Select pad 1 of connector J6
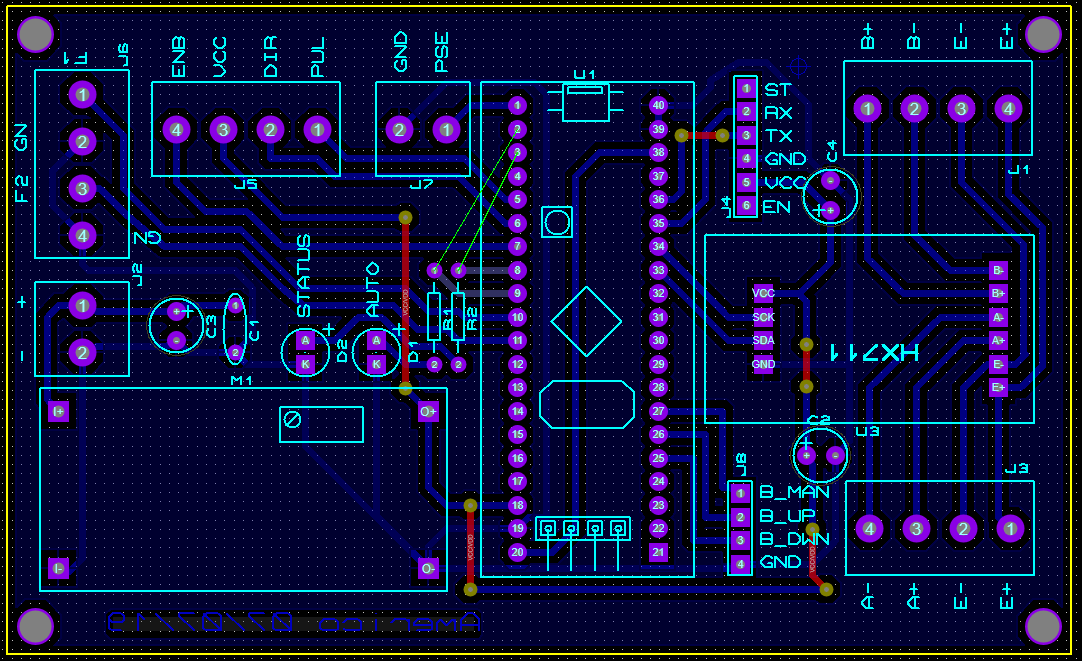 82,95
